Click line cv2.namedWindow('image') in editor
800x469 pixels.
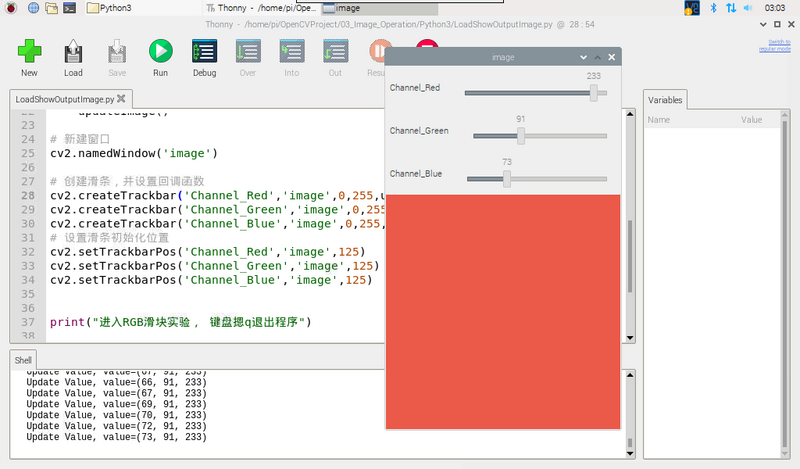coord(134,153)
